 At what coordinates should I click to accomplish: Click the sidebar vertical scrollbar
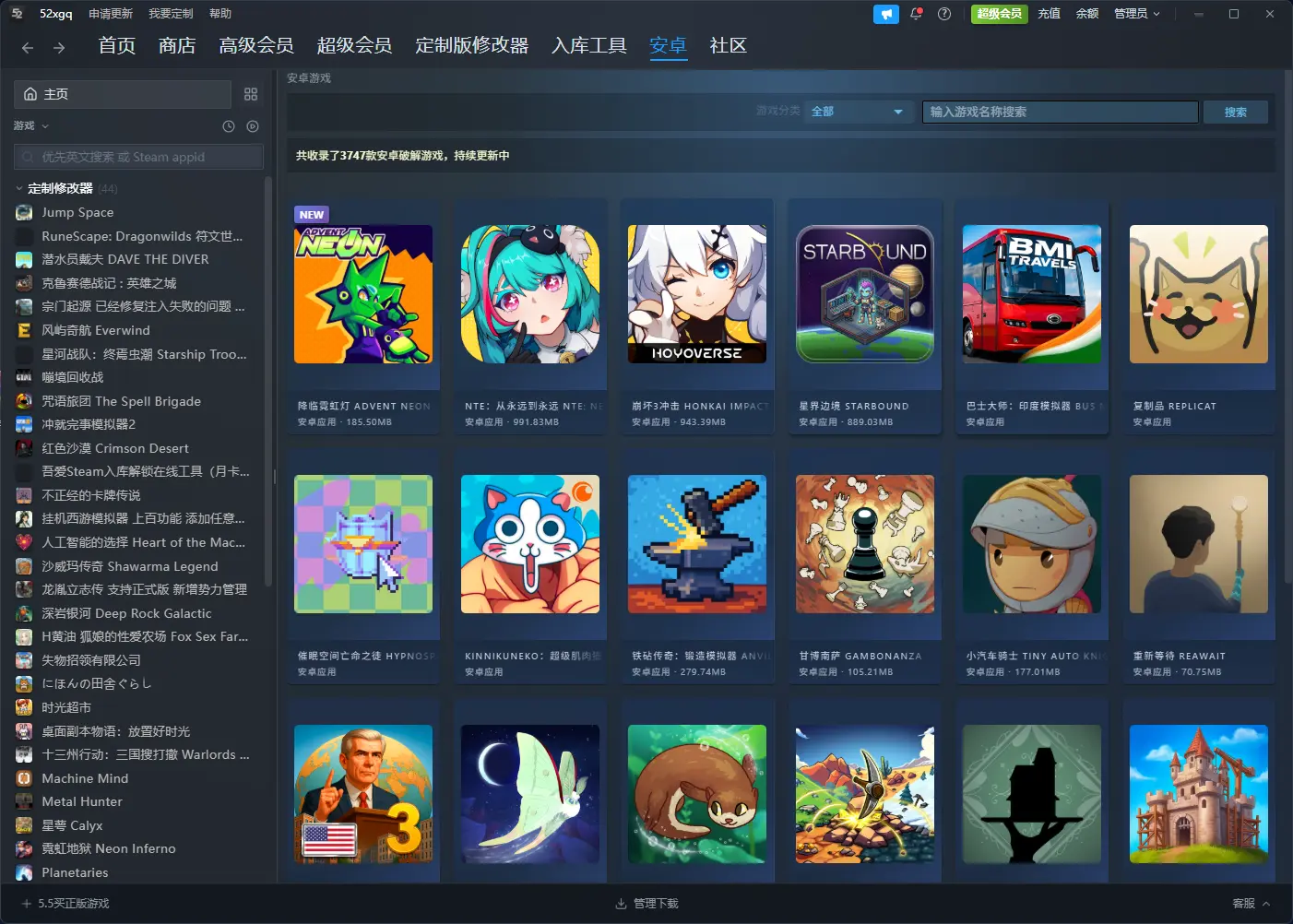268,380
